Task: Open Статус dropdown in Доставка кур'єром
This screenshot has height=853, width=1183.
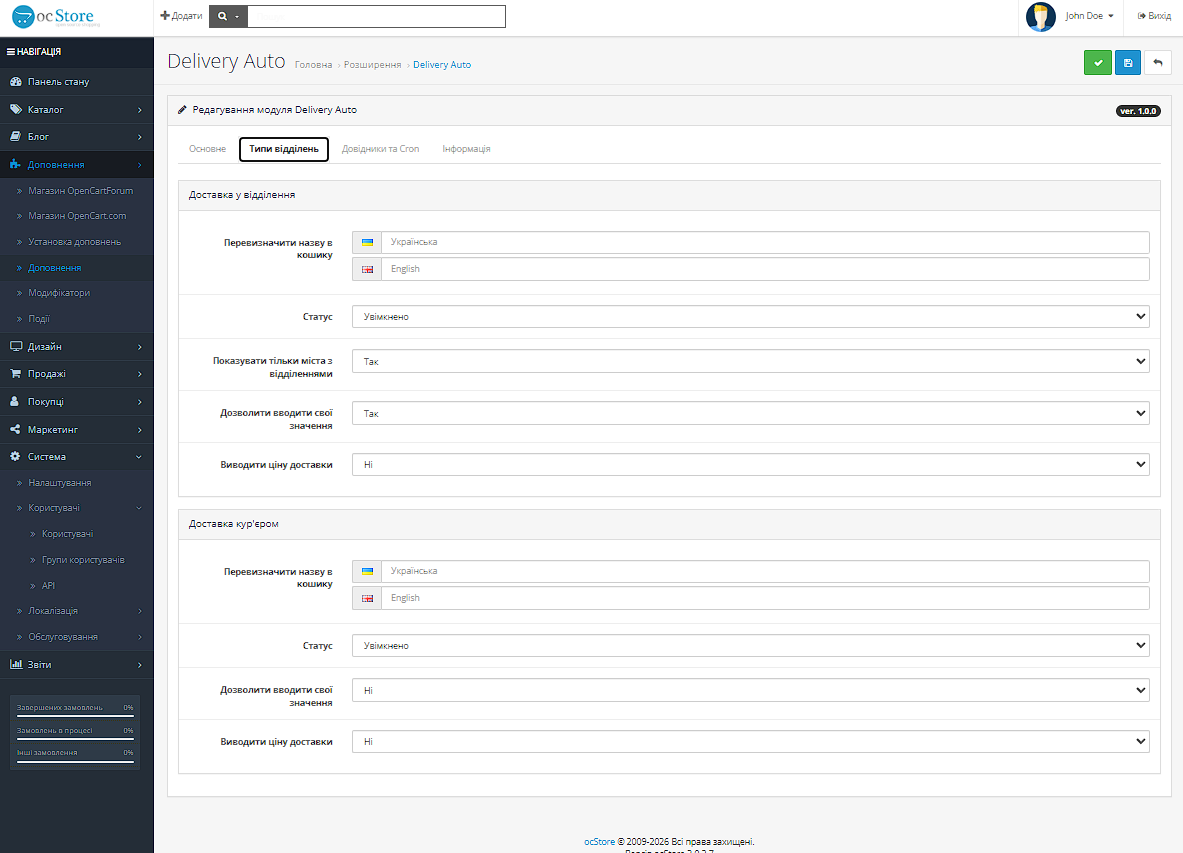Action: point(751,646)
